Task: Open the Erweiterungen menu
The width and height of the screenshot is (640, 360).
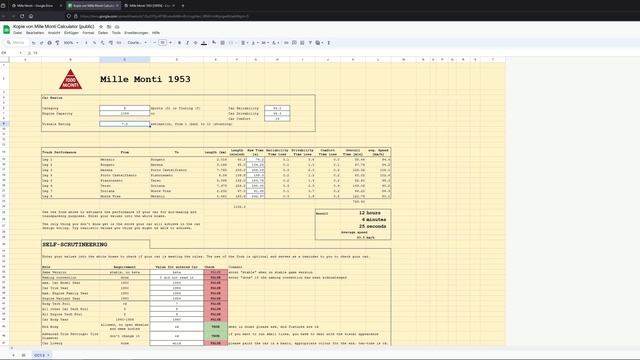Action: (x=136, y=33)
